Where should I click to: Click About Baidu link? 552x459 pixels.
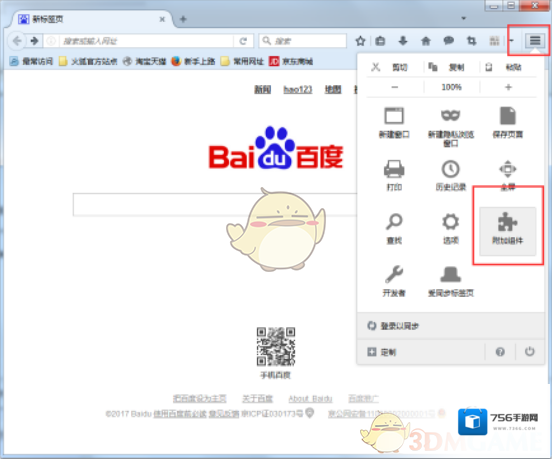pyautogui.click(x=310, y=398)
